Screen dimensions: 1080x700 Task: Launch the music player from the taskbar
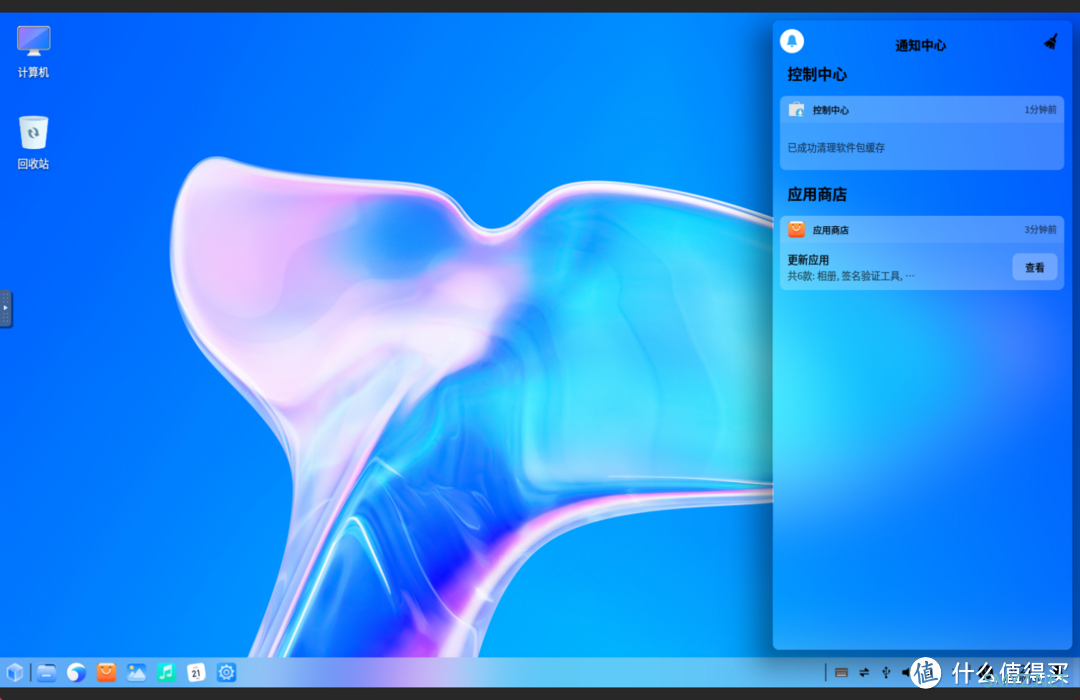[x=166, y=672]
